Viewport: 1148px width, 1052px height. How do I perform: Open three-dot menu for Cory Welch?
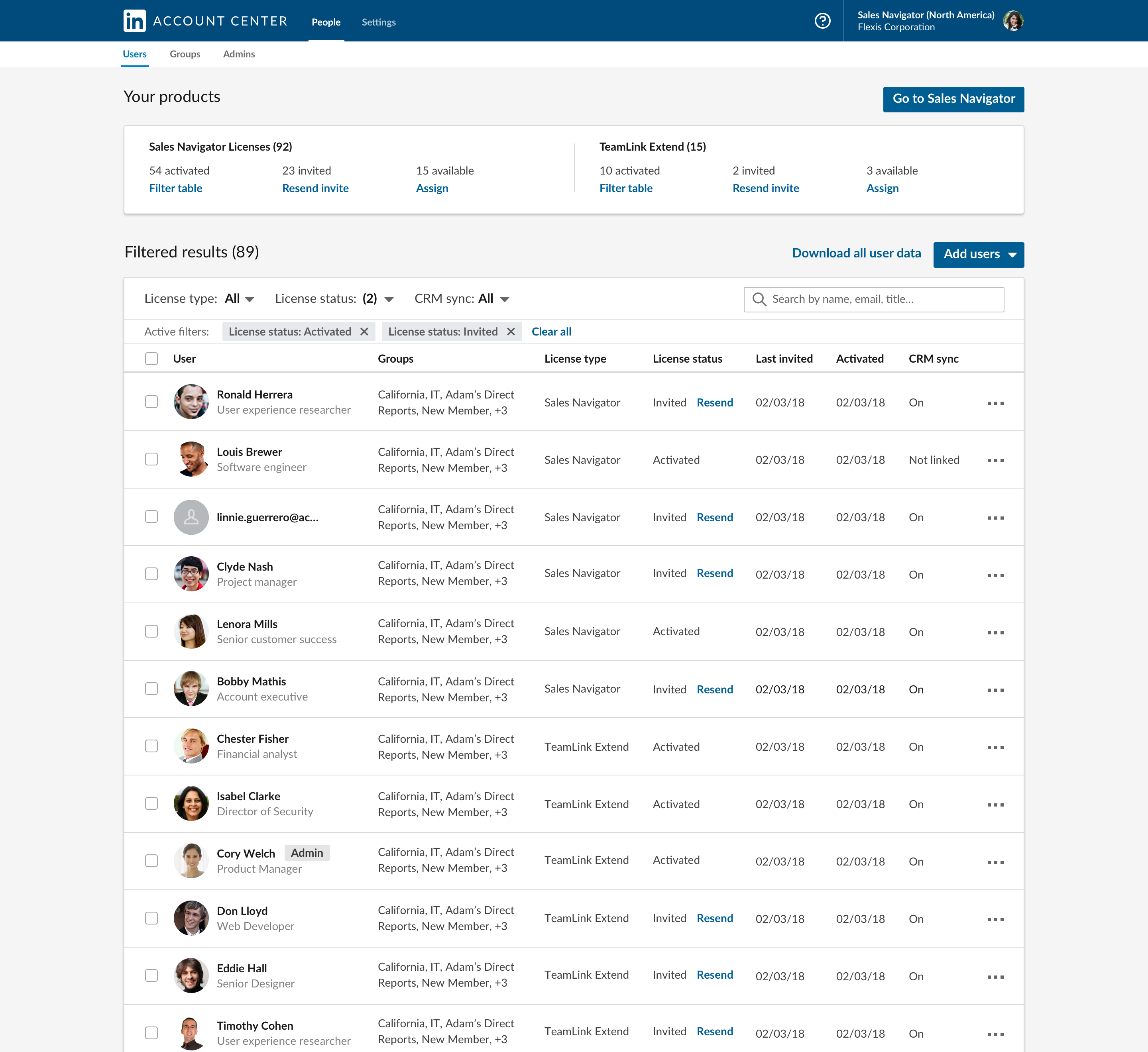tap(995, 862)
